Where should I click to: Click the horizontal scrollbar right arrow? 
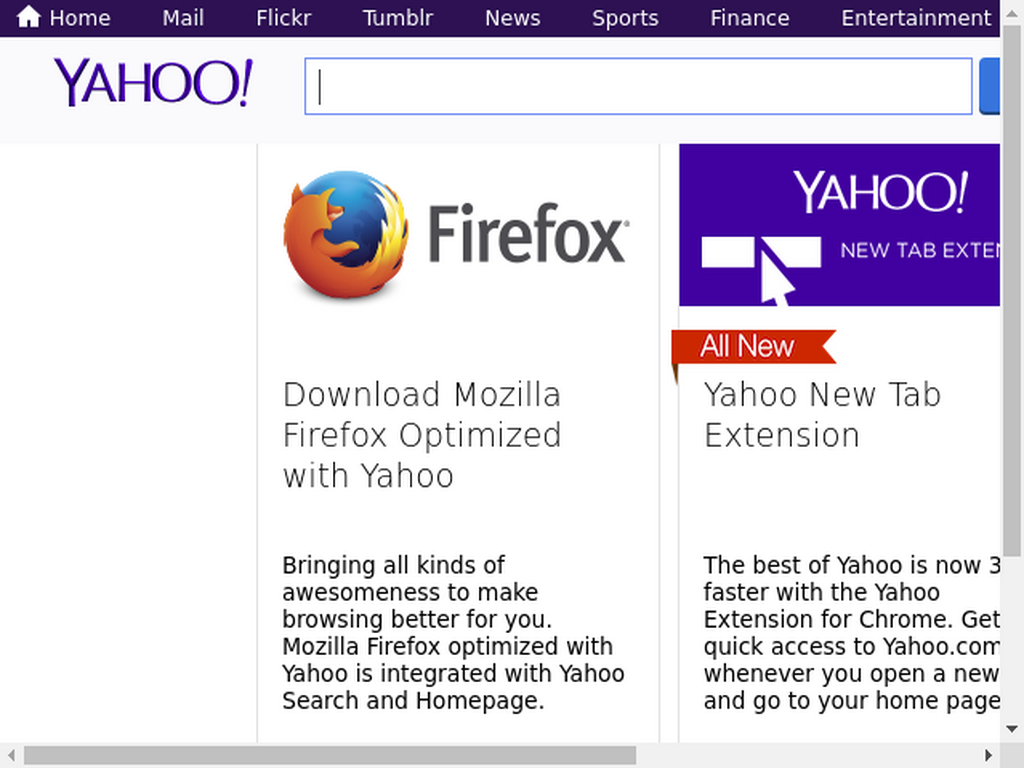[989, 756]
